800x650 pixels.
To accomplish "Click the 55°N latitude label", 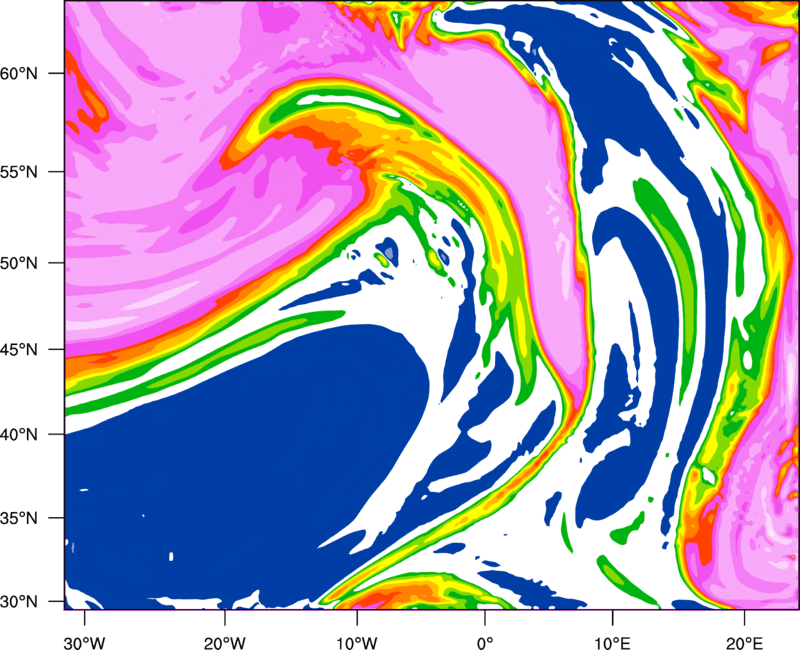I will pos(19,171).
